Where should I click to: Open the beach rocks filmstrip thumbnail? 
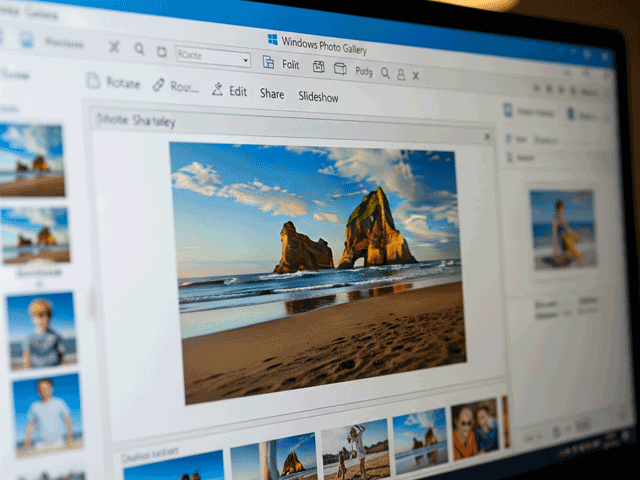point(420,440)
